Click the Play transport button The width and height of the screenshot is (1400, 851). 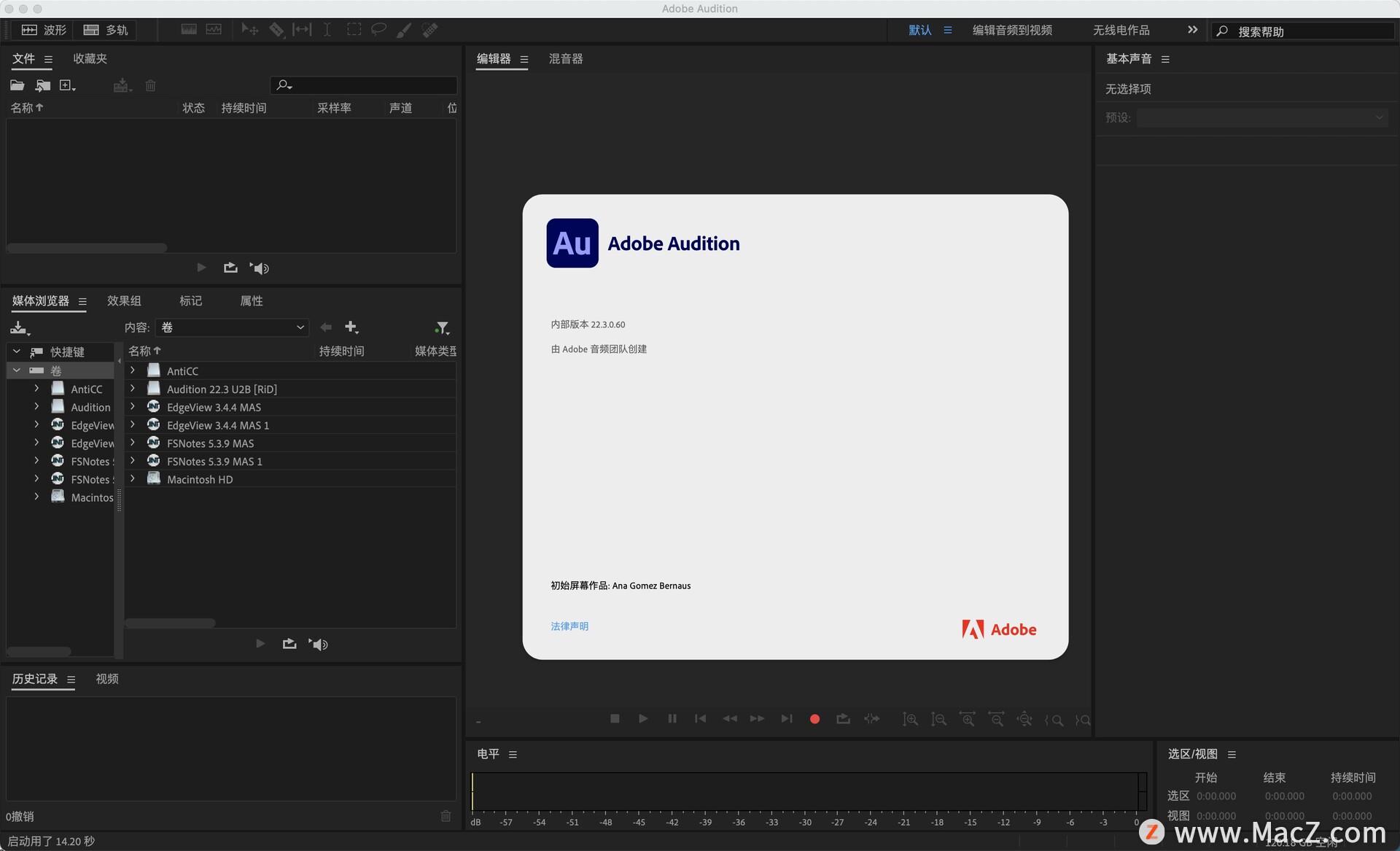[x=643, y=718]
